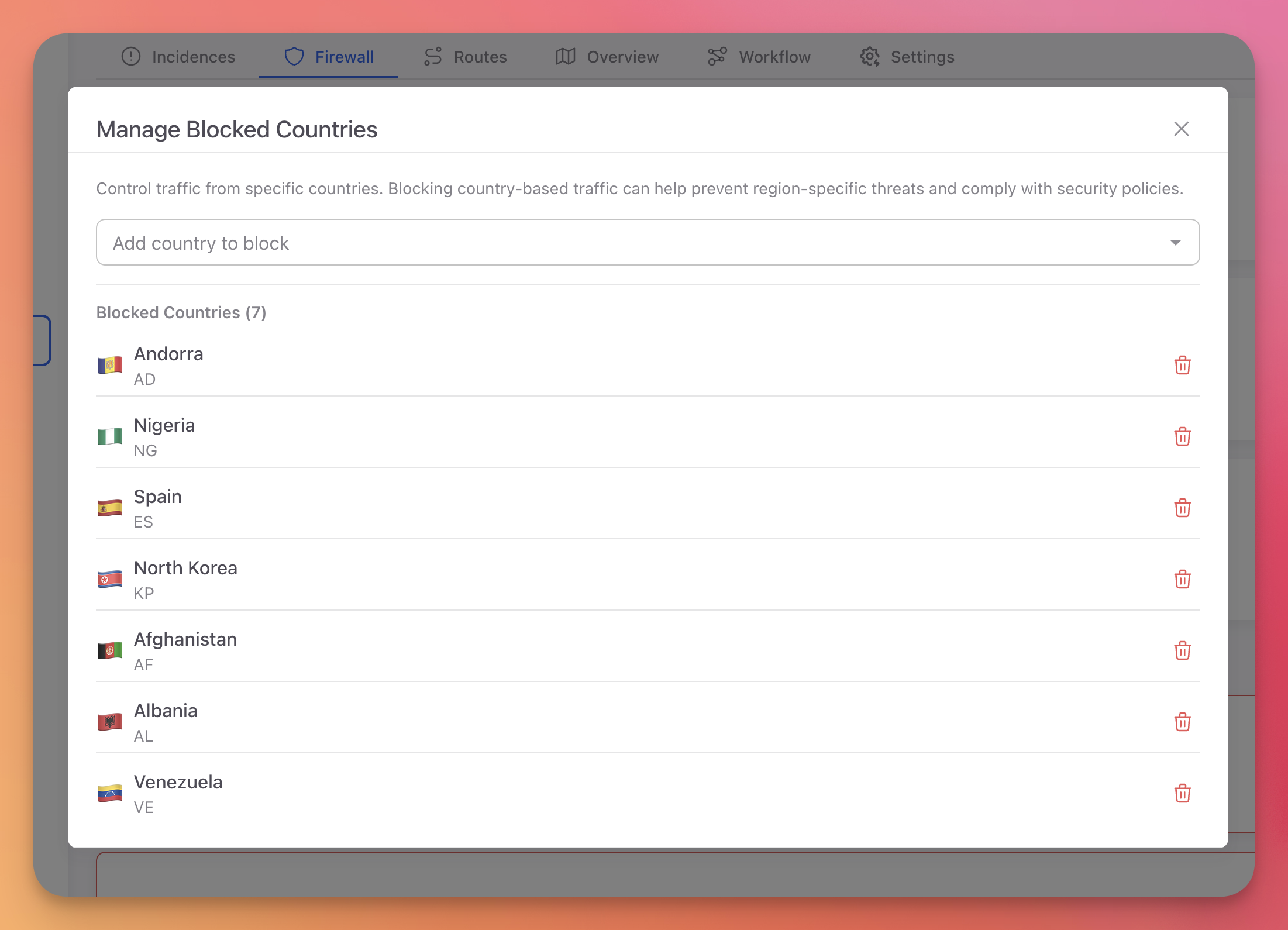Remove Nigeria using its trash icon
The height and width of the screenshot is (930, 1288).
1183,436
